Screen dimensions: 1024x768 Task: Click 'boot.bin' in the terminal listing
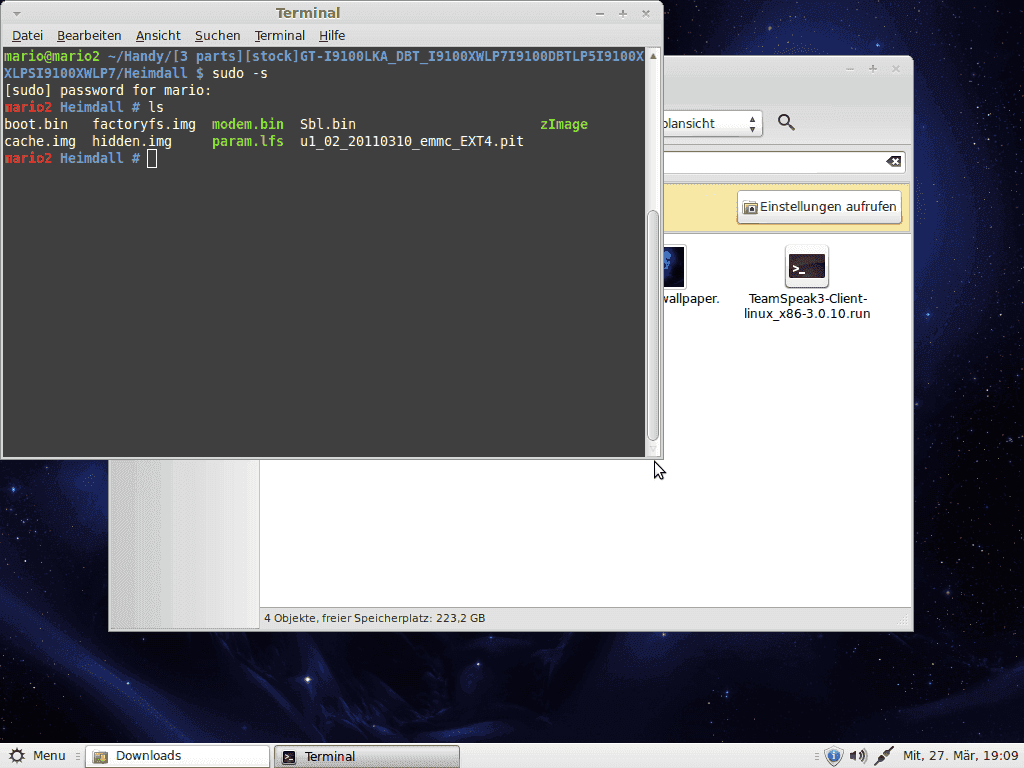click(x=36, y=124)
